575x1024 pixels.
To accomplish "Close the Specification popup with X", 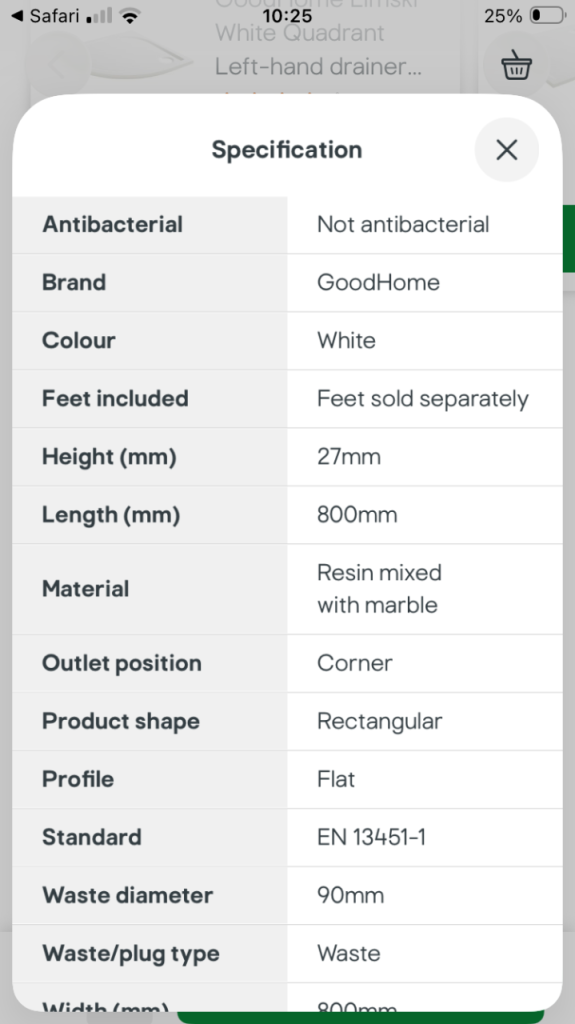I will (x=506, y=150).
